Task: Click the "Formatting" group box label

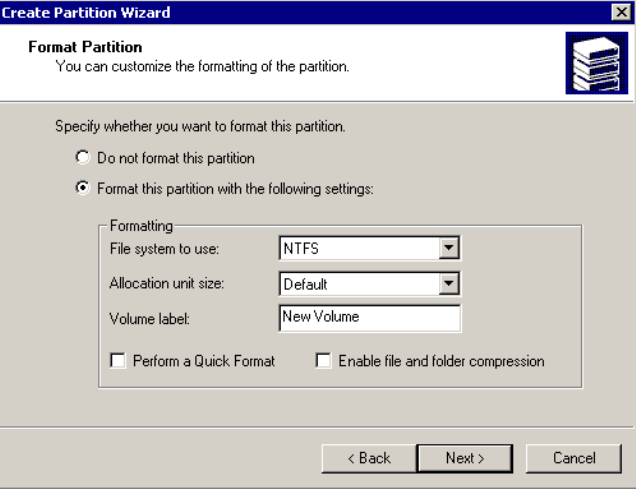Action: click(141, 227)
